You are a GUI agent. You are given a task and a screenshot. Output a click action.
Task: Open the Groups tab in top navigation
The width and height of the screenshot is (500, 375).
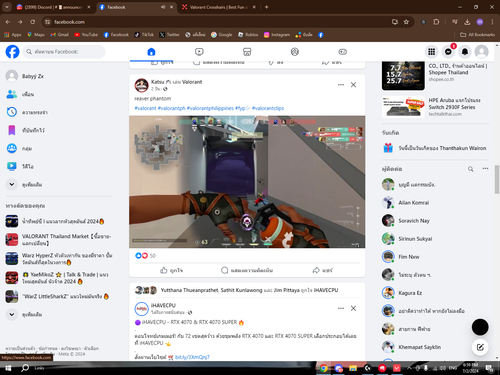pyautogui.click(x=295, y=52)
